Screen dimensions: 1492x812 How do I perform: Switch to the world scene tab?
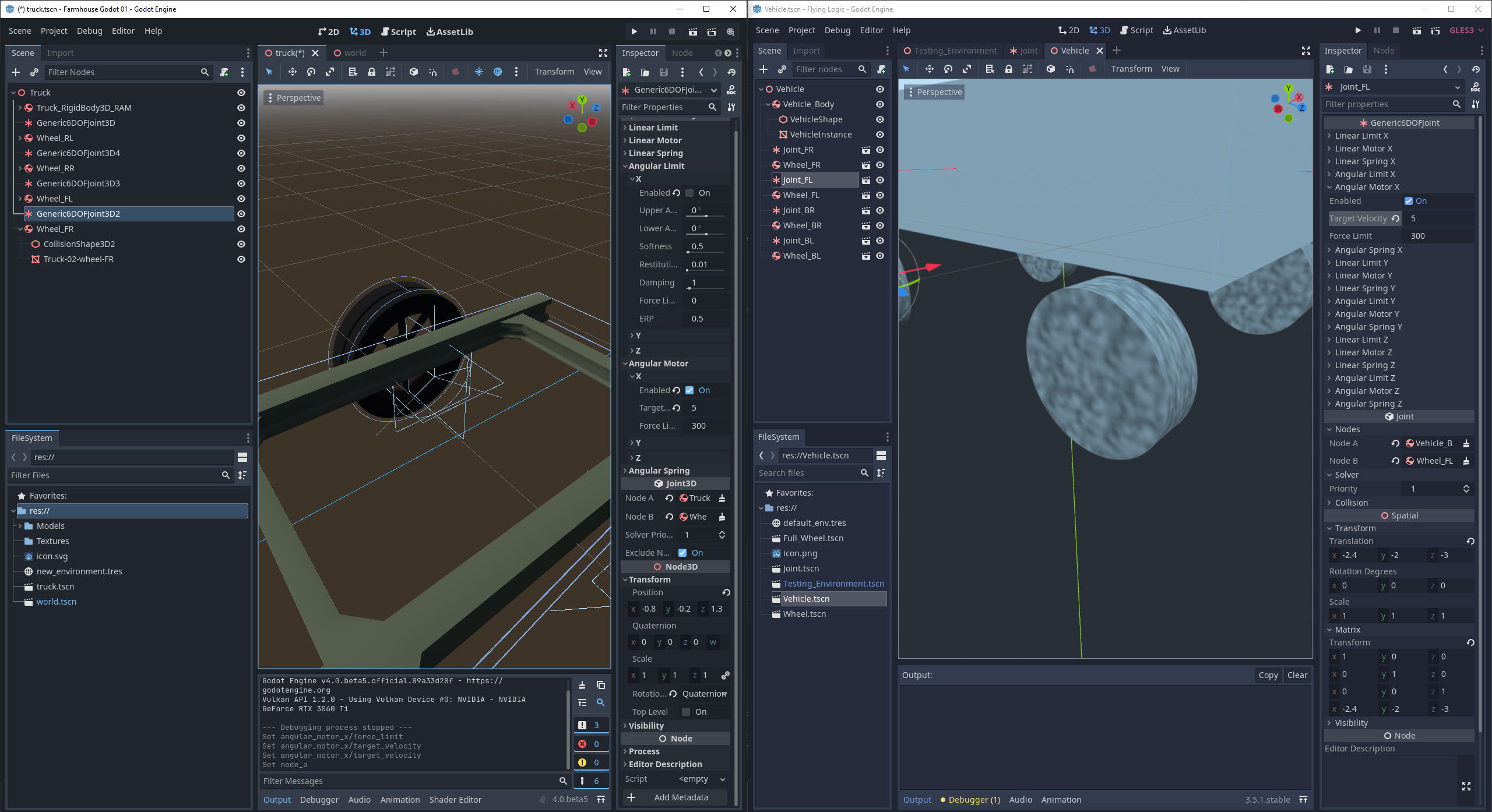[x=356, y=52]
